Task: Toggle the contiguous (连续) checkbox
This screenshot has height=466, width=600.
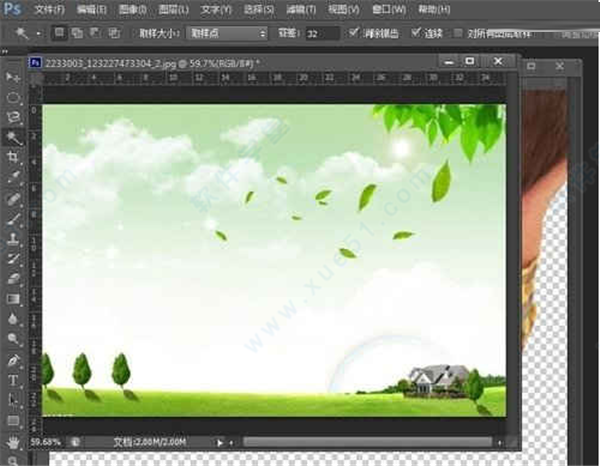Action: [417, 33]
